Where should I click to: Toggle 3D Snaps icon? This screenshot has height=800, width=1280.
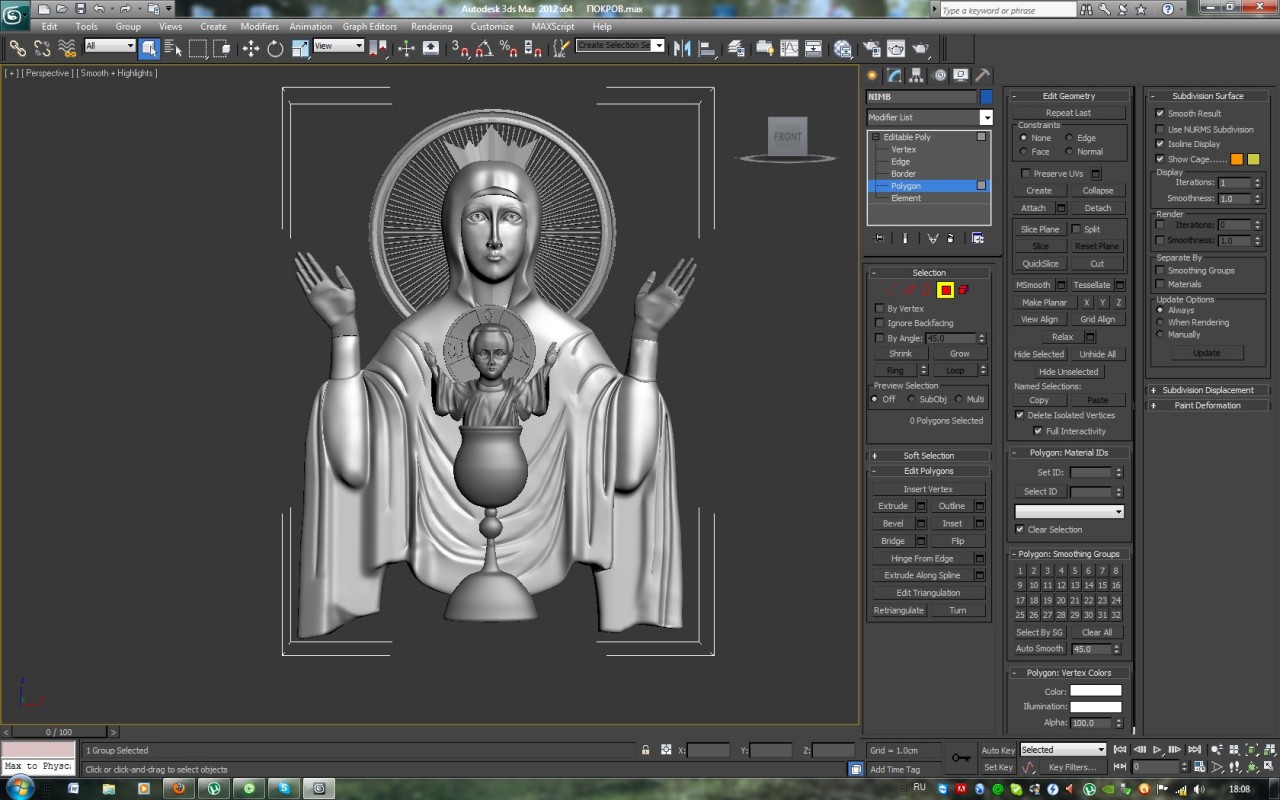(459, 48)
